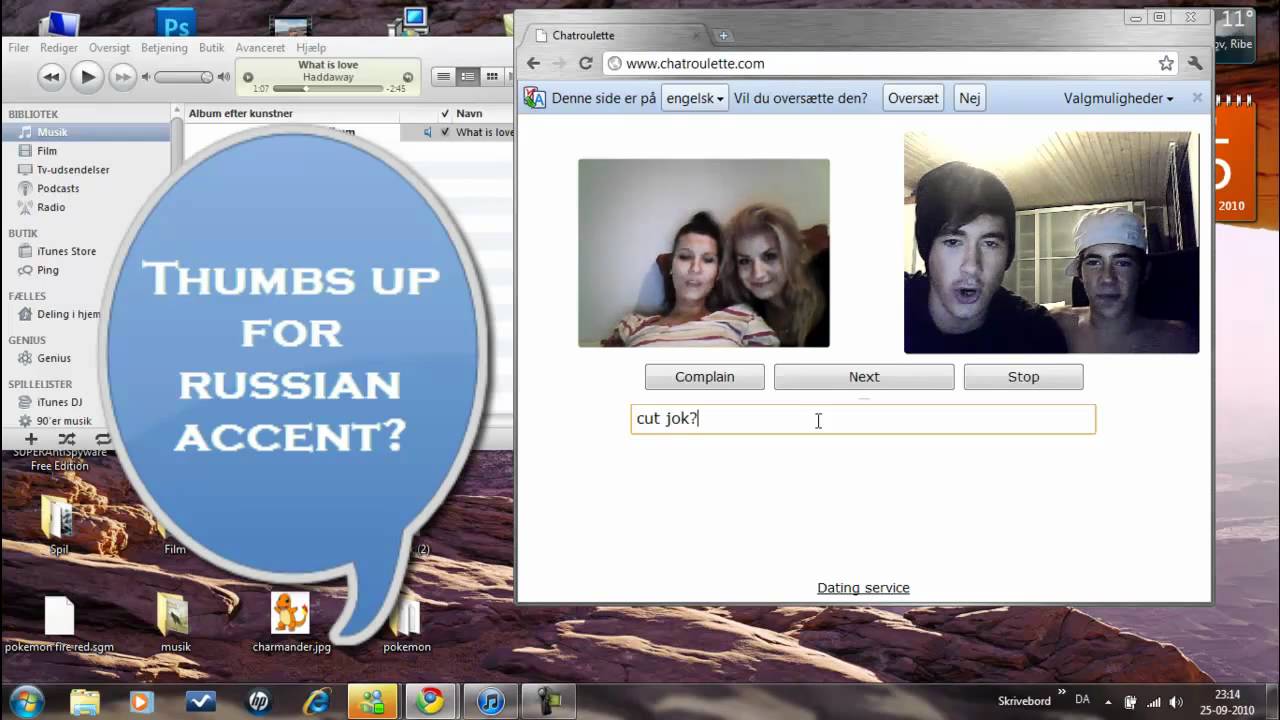This screenshot has height=720, width=1280.
Task: Go back in Chrome browser
Action: (x=534, y=63)
